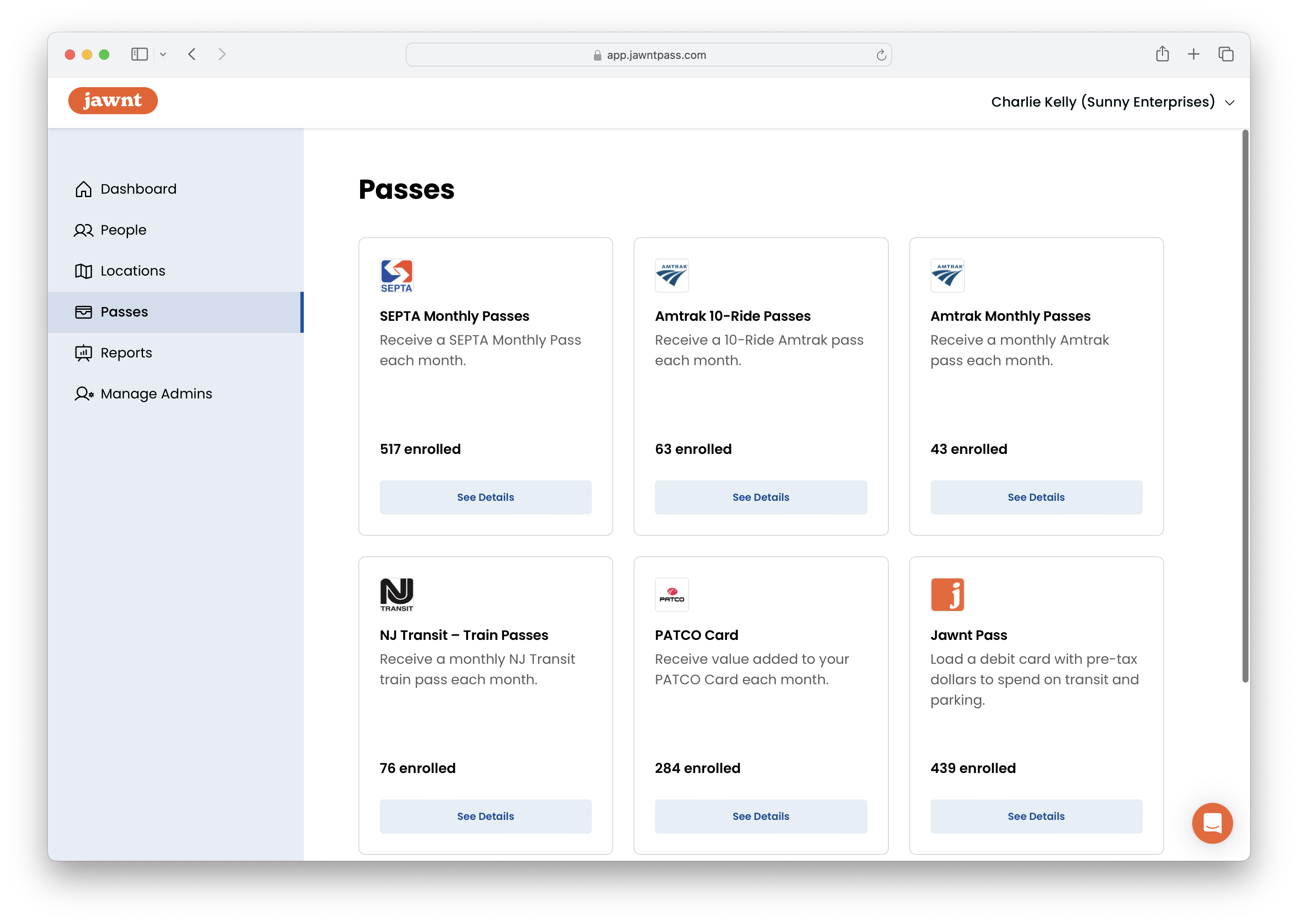Reload the page with refresh icon
The width and height of the screenshot is (1298, 924).
(881, 55)
